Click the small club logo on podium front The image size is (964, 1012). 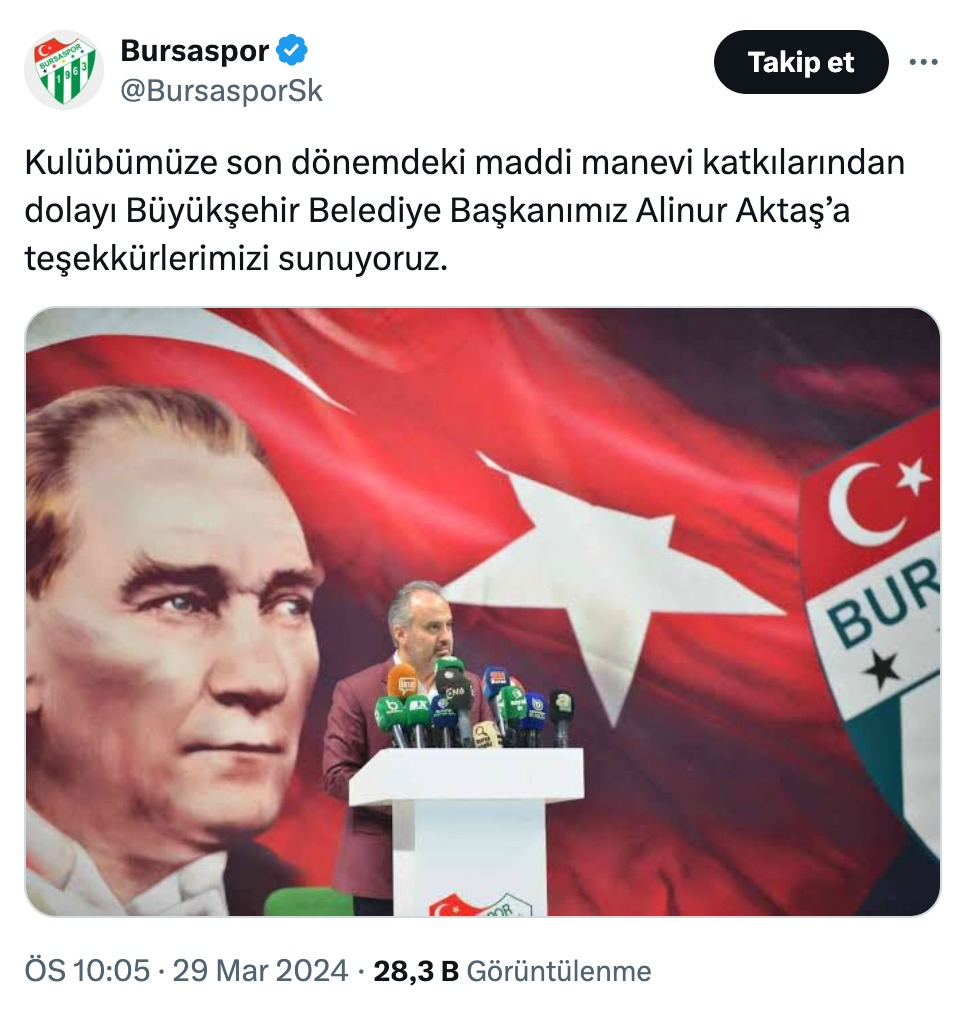pyautogui.click(x=481, y=904)
